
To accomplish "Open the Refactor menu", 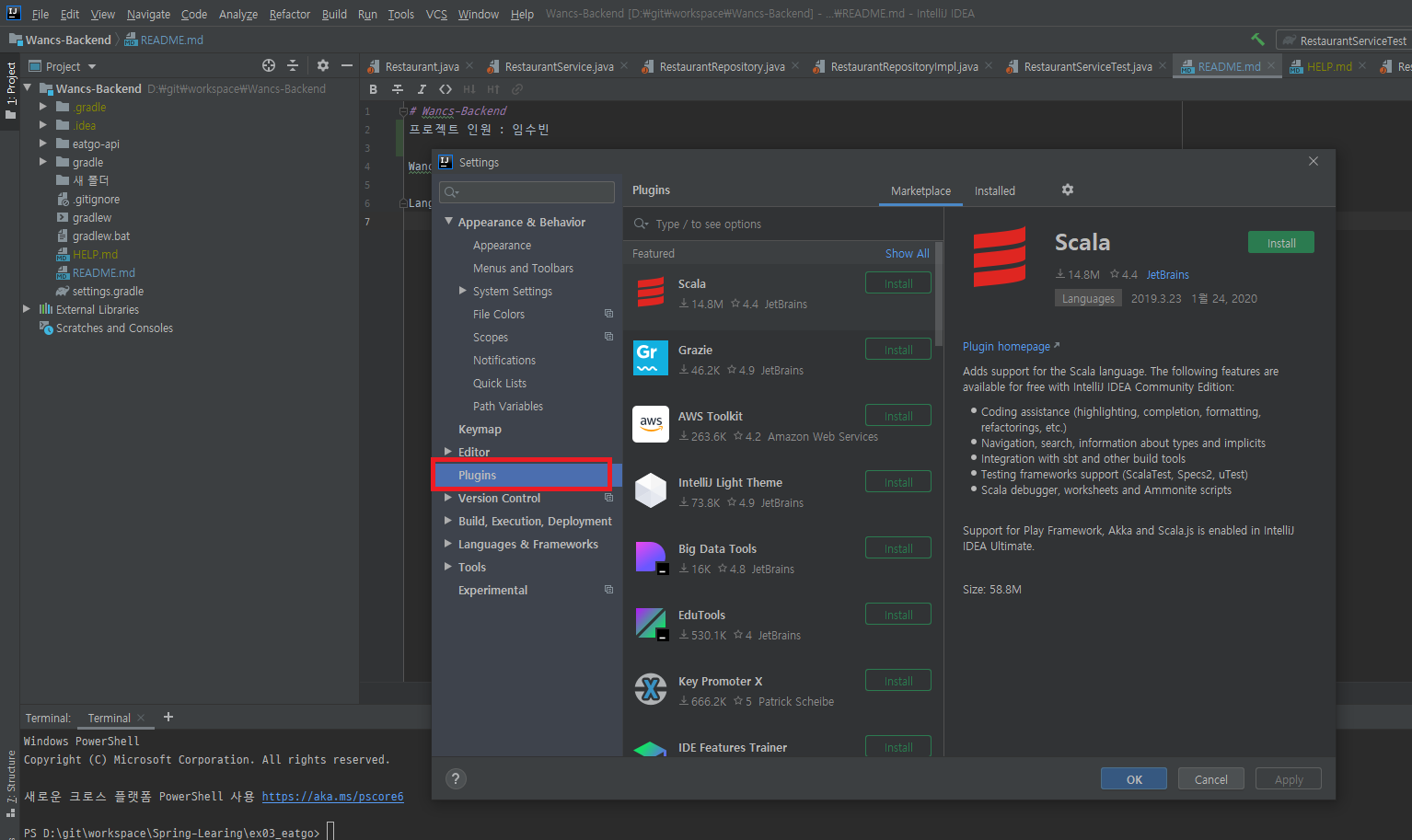I will 290,14.
